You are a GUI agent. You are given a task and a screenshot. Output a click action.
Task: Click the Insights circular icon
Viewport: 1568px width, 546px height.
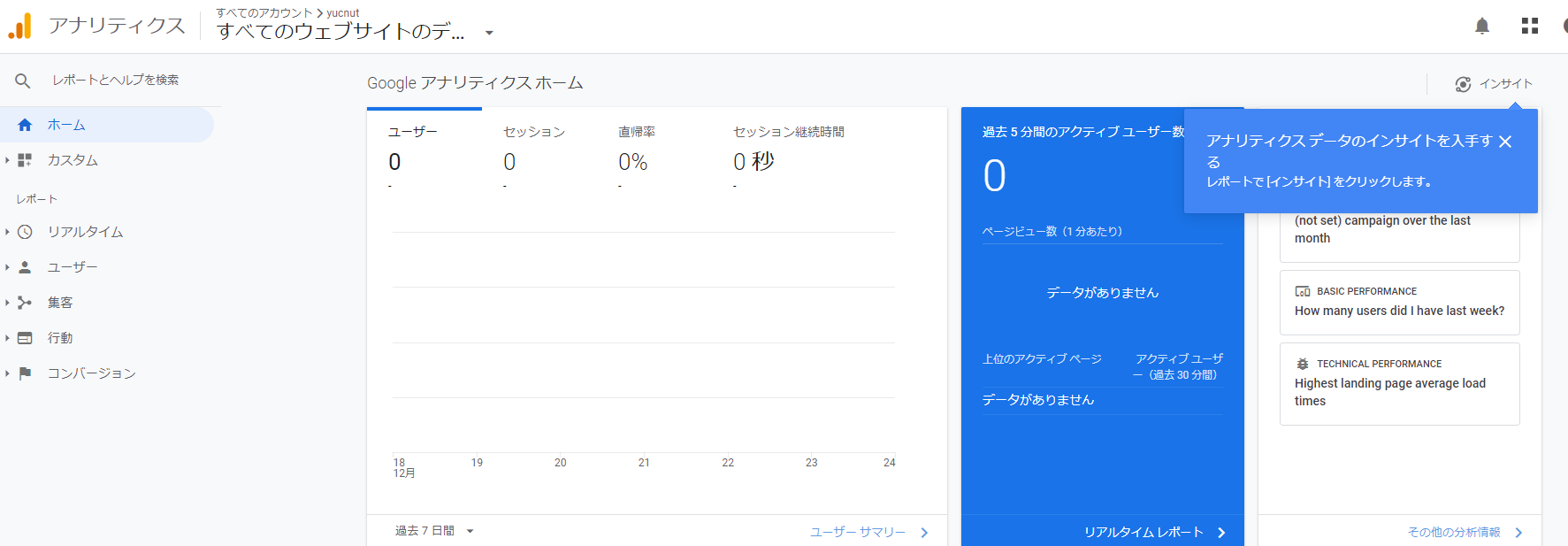click(1464, 84)
